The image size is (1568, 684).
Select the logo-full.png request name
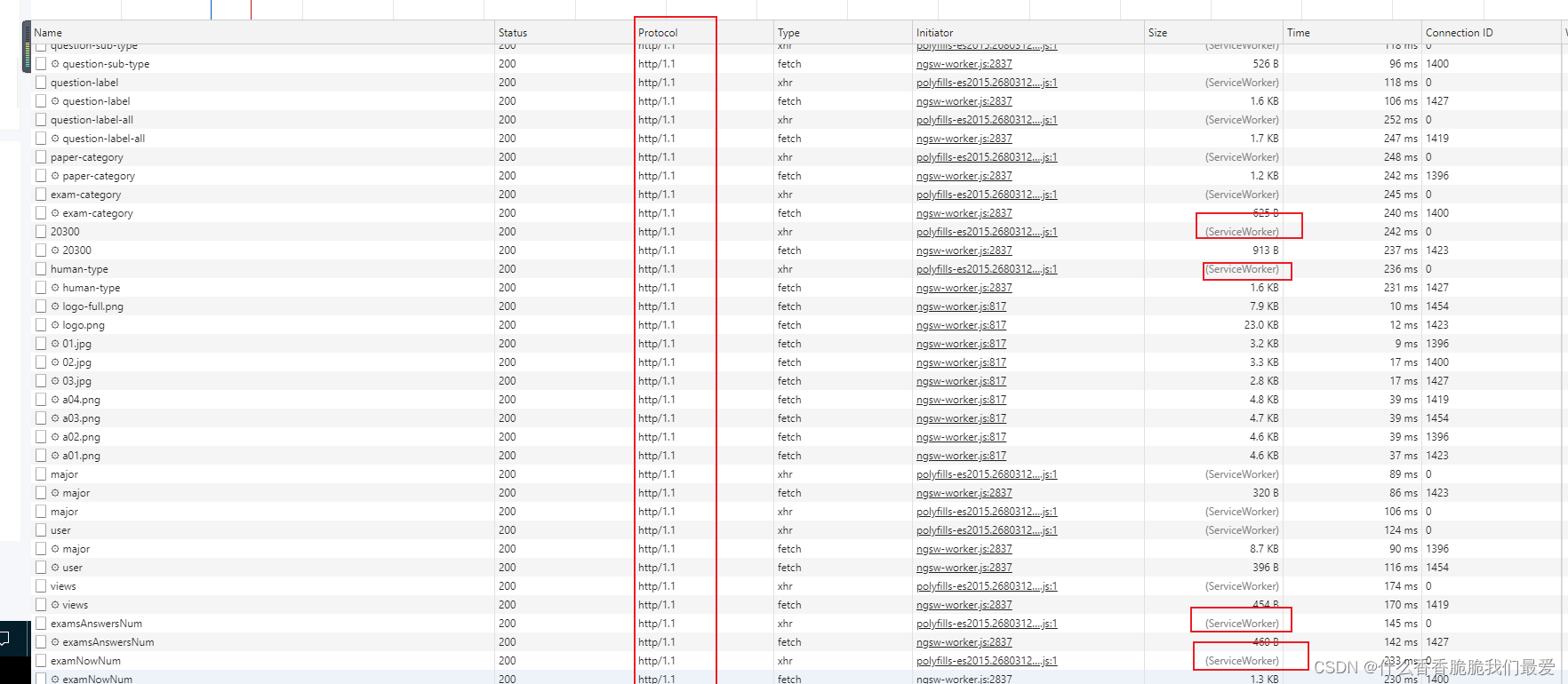(x=92, y=306)
